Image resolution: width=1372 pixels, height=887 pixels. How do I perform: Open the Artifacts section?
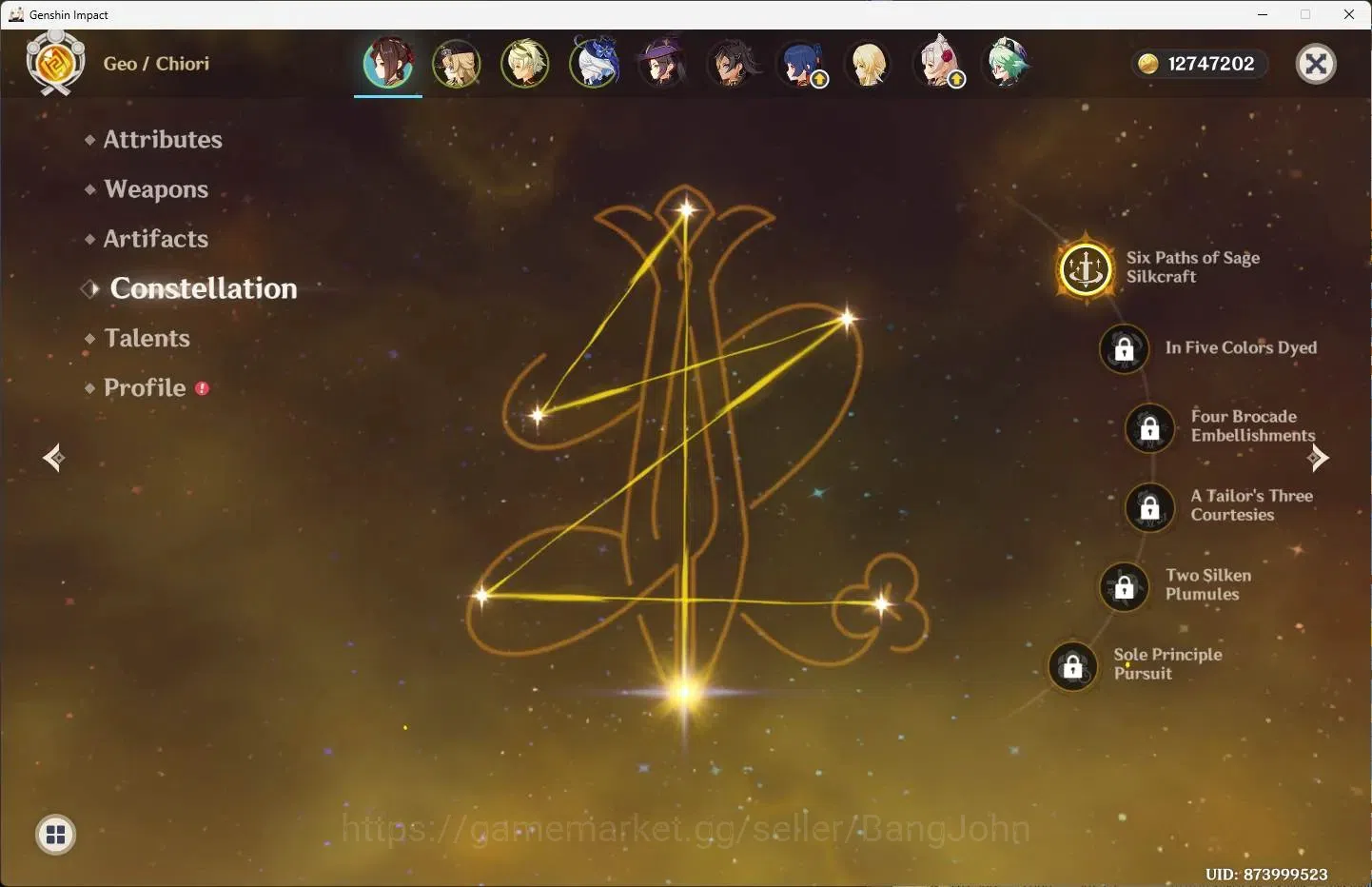point(156,239)
